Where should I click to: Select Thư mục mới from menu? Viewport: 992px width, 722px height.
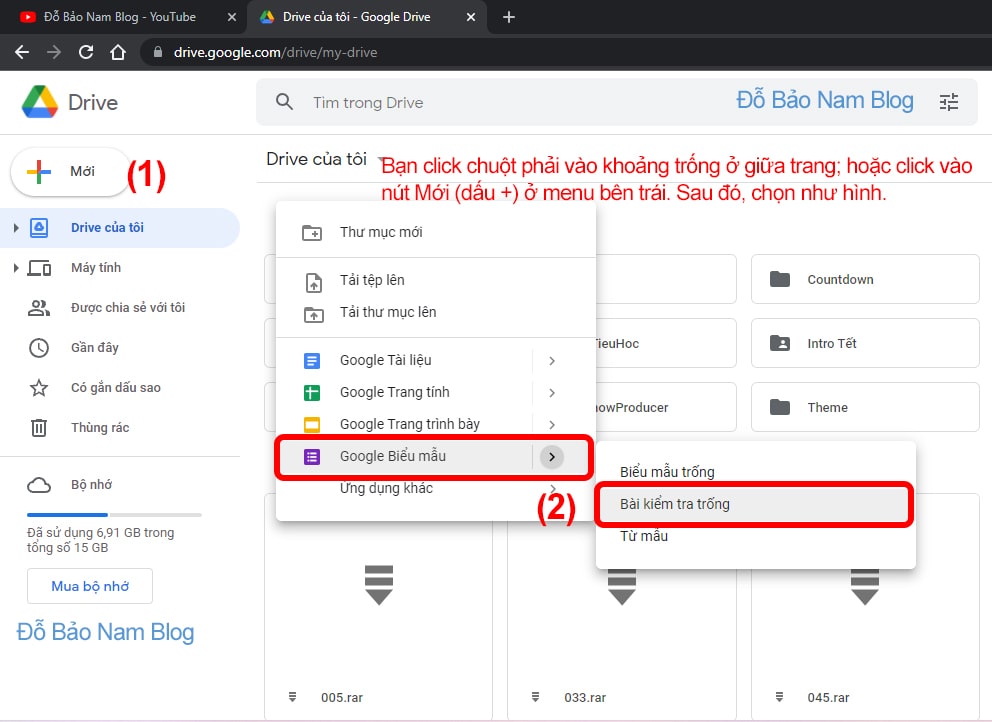pos(436,232)
